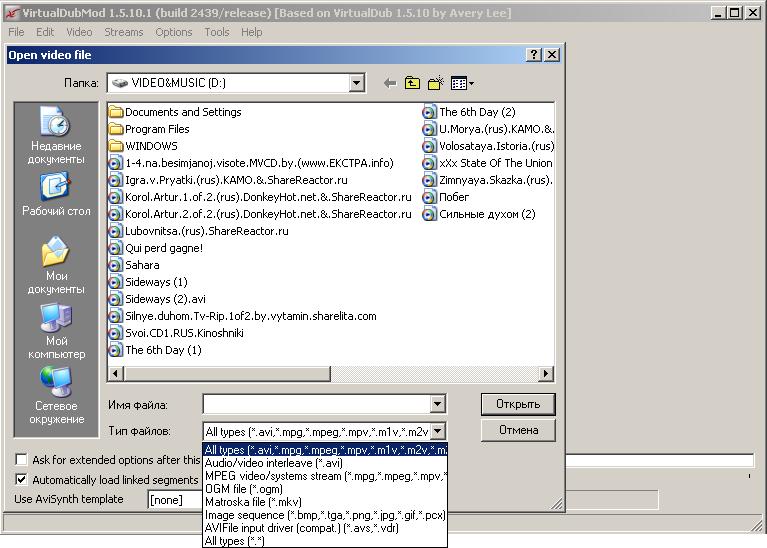Choose OGM file (*.ogm) type
Viewport: 767px width, 548px height.
[x=325, y=489]
